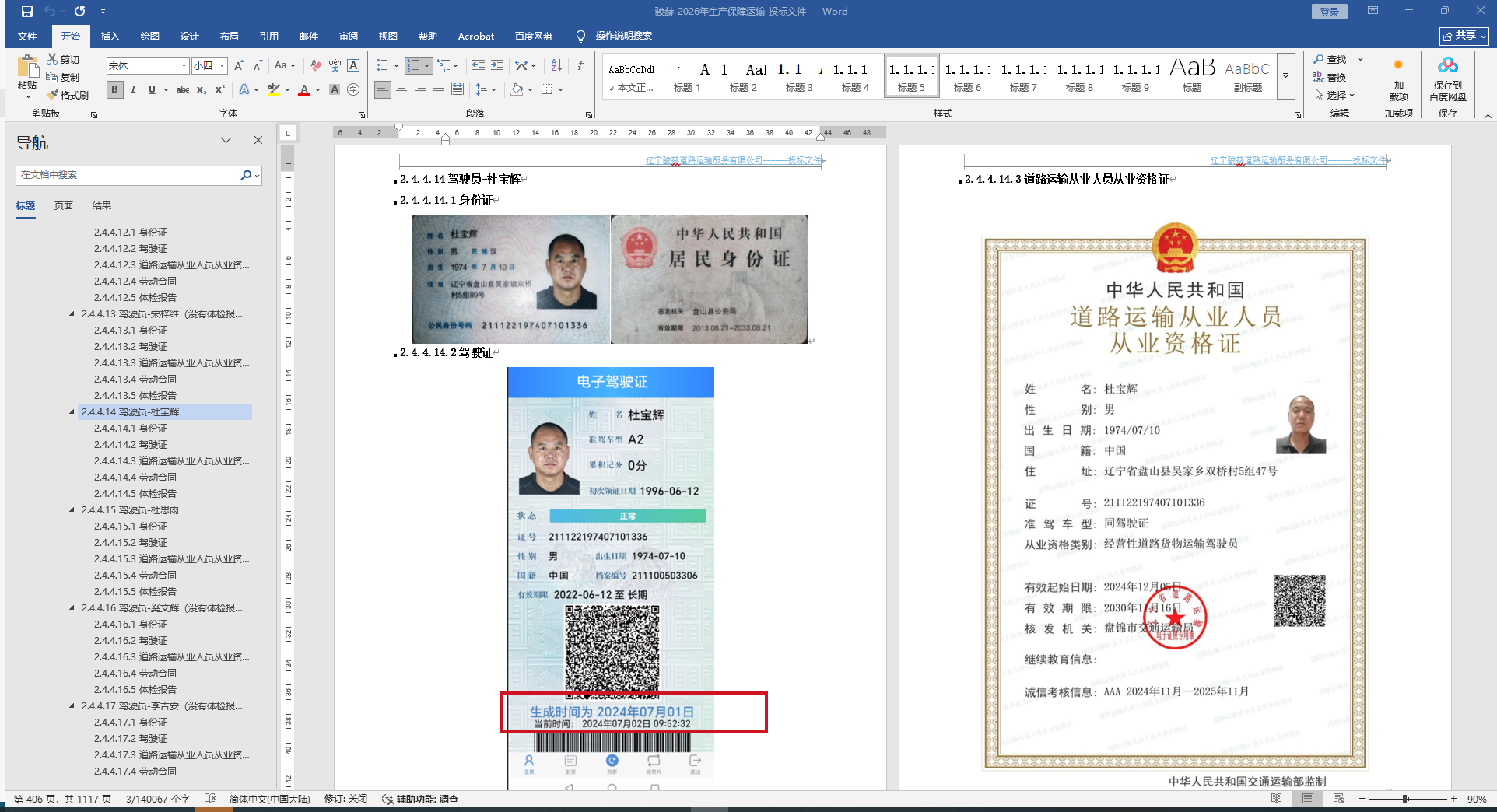Center align the paragraph text
This screenshot has width=1497, height=812.
(x=401, y=90)
